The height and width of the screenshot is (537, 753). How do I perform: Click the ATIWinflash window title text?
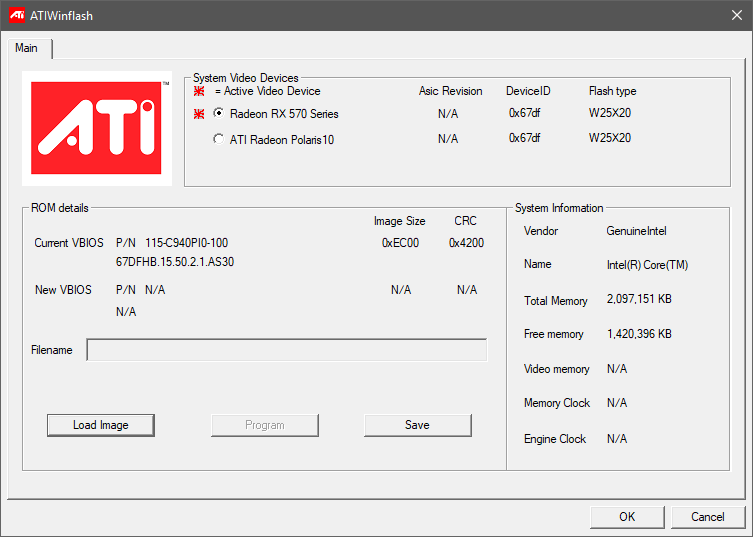click(61, 16)
